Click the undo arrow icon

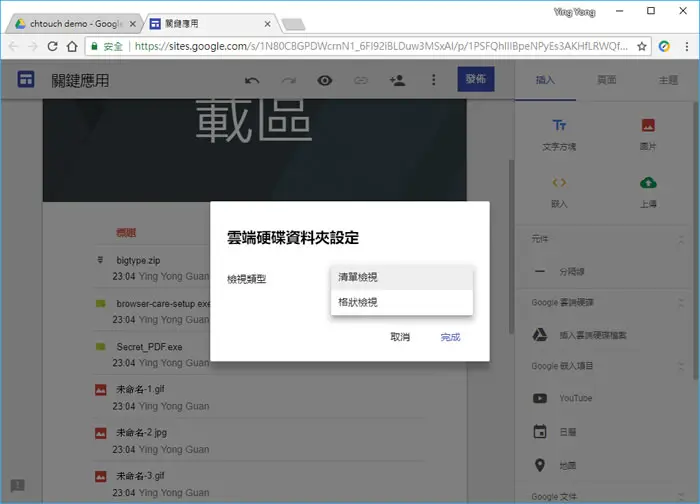click(x=252, y=80)
